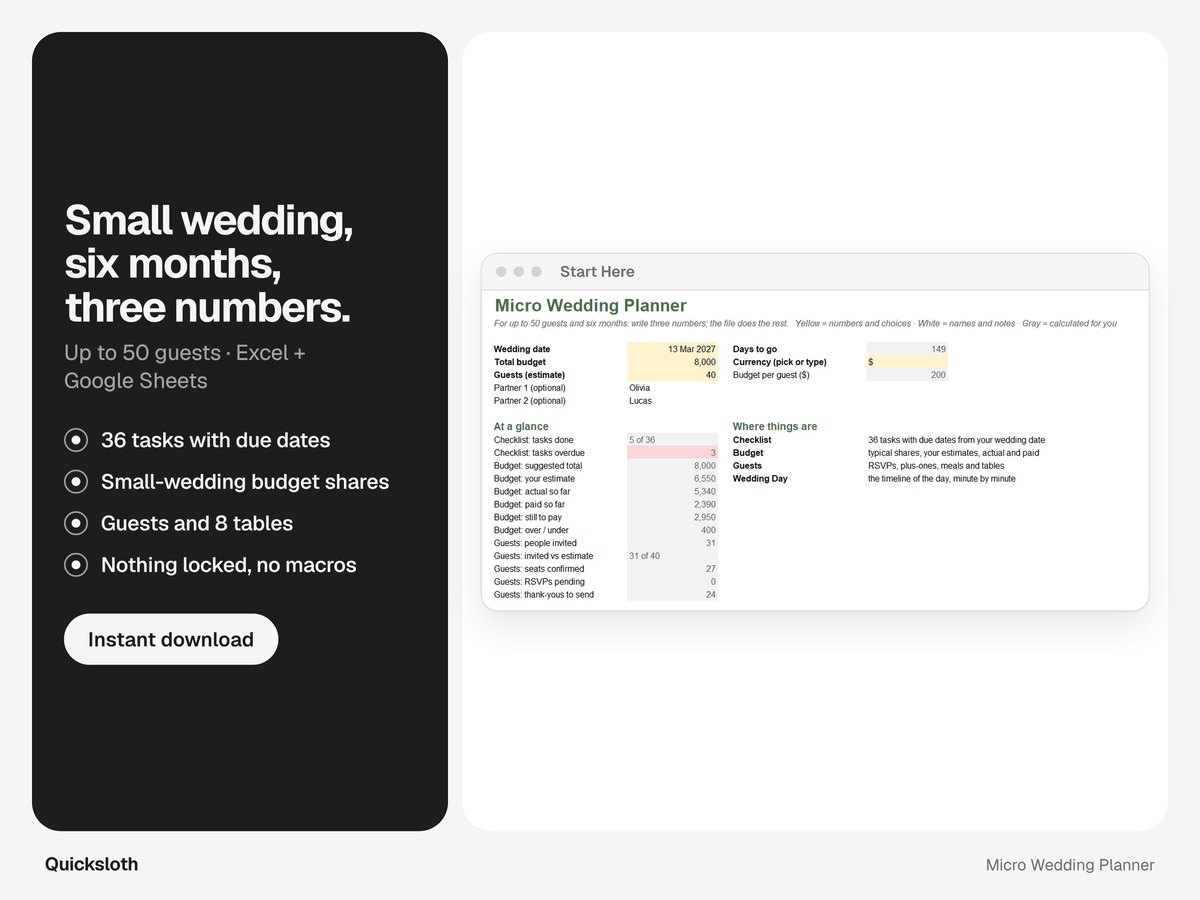Click Guests: people invited value 31
Image resolution: width=1200 pixels, height=900 pixels.
[672, 543]
